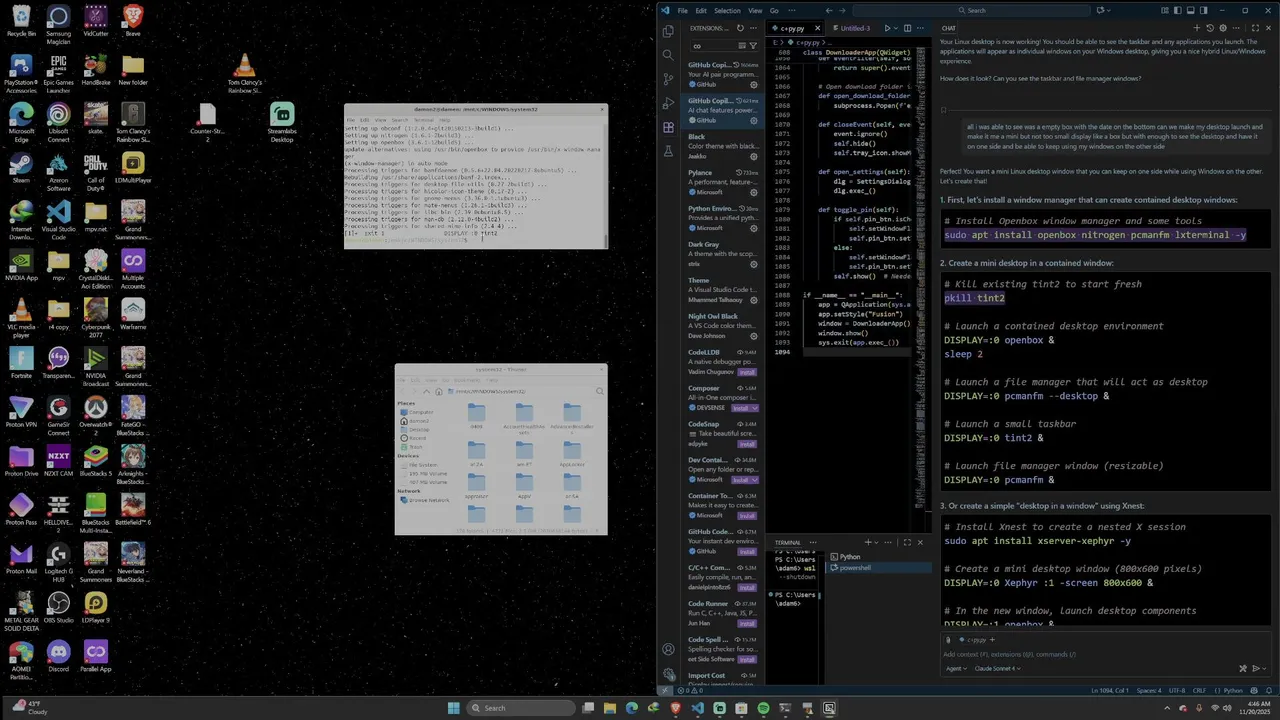1280x720 pixels.
Task: Open the Testing flask icon in activity bar
Action: point(668,151)
